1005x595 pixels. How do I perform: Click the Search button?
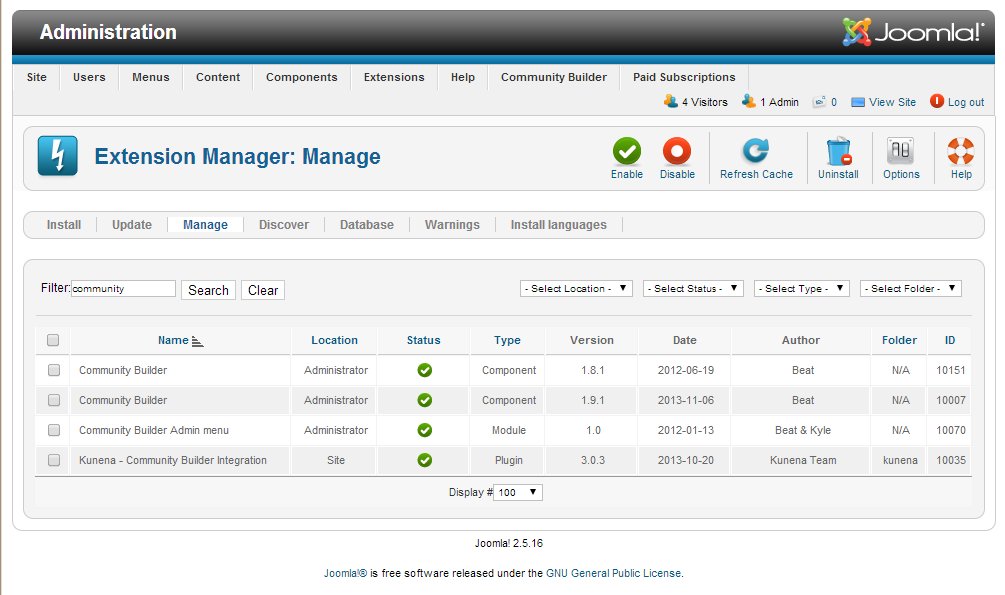click(208, 290)
